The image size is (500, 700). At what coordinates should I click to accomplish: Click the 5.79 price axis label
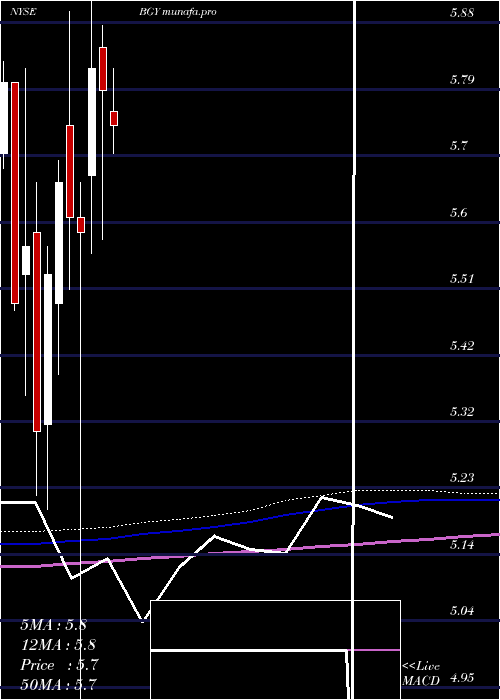[x=462, y=80]
